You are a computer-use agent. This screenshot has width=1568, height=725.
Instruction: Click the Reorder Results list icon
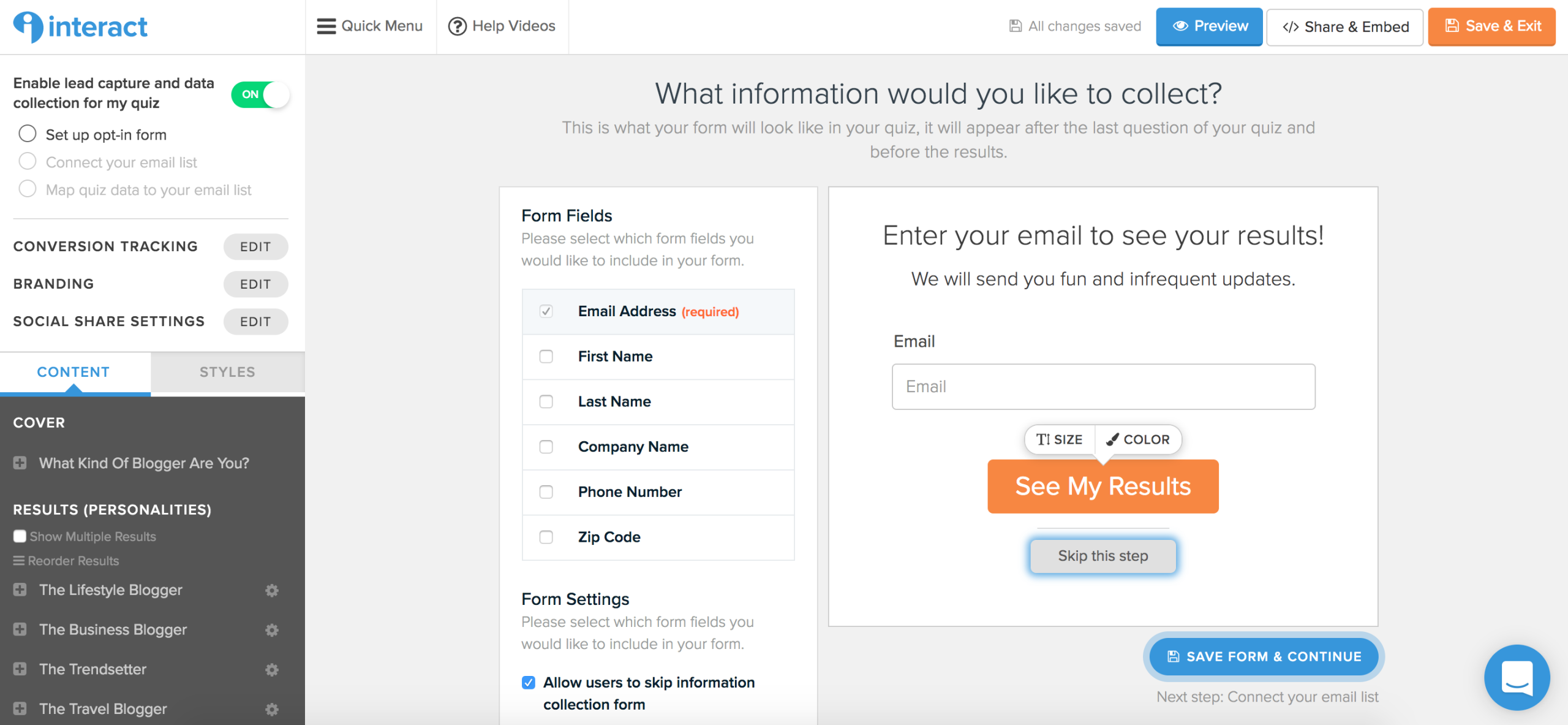tap(19, 561)
